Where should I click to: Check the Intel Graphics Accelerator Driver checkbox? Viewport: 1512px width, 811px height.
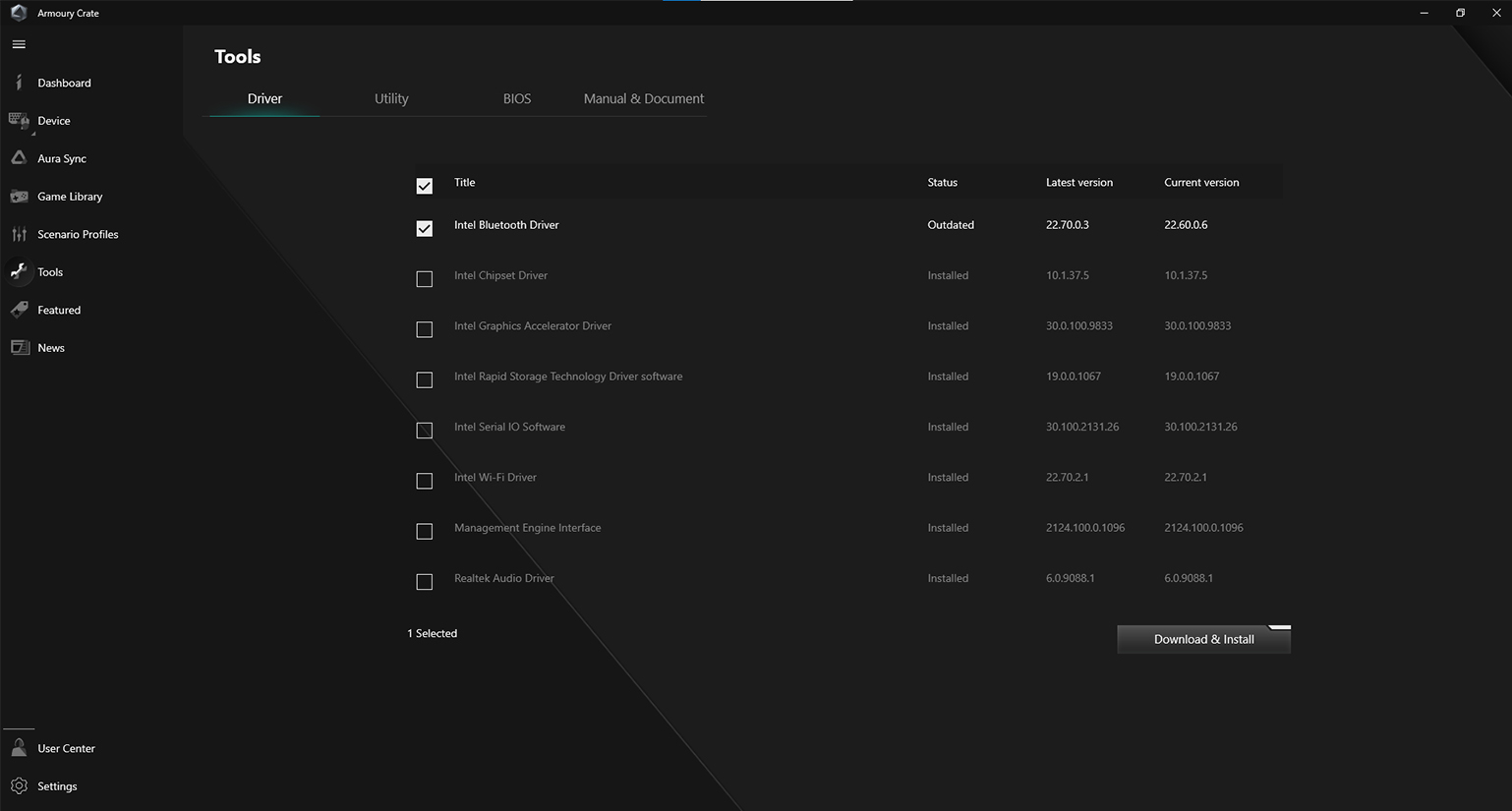click(424, 329)
